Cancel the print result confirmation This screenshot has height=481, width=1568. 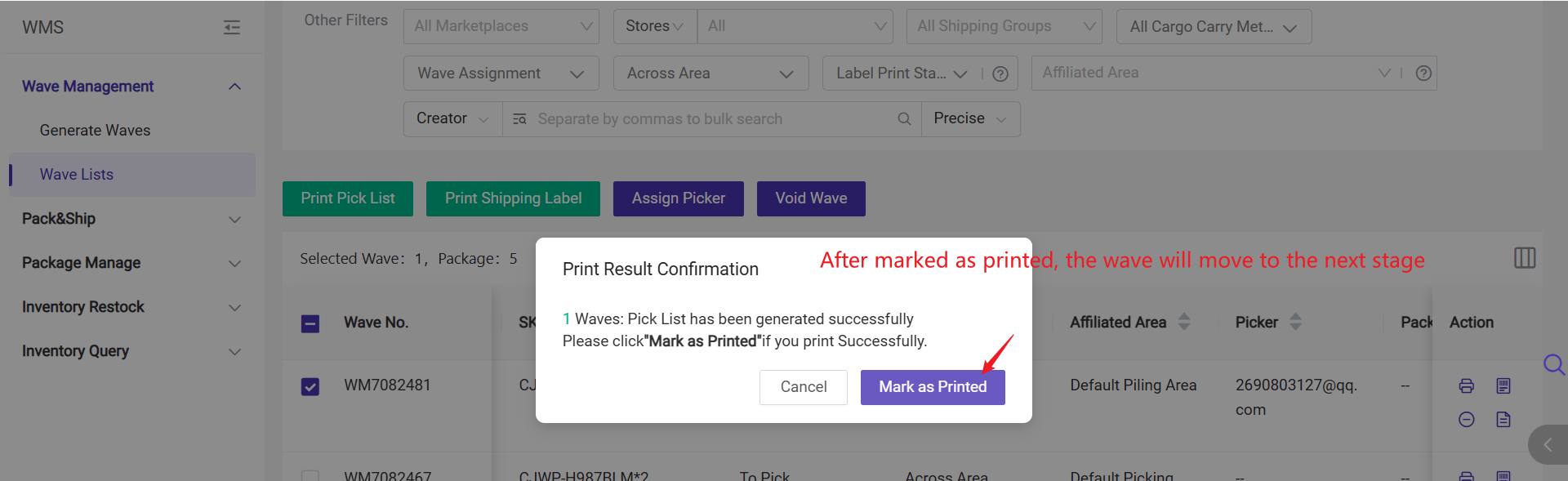pos(803,387)
